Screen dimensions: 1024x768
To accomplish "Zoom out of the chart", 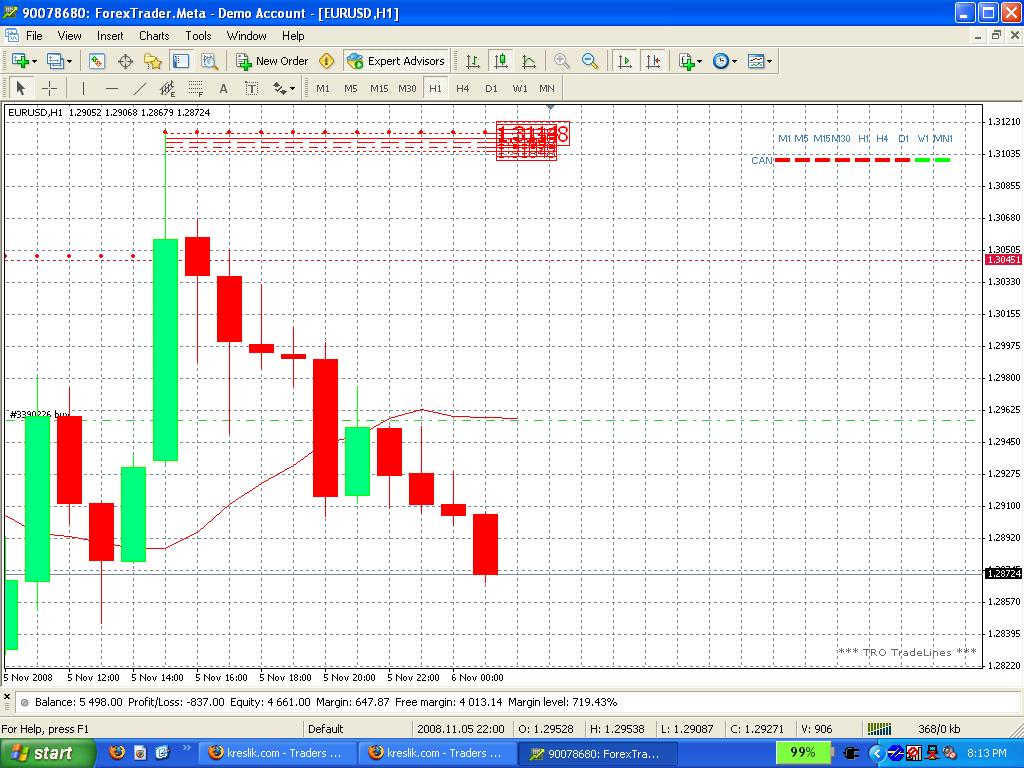I will point(590,61).
